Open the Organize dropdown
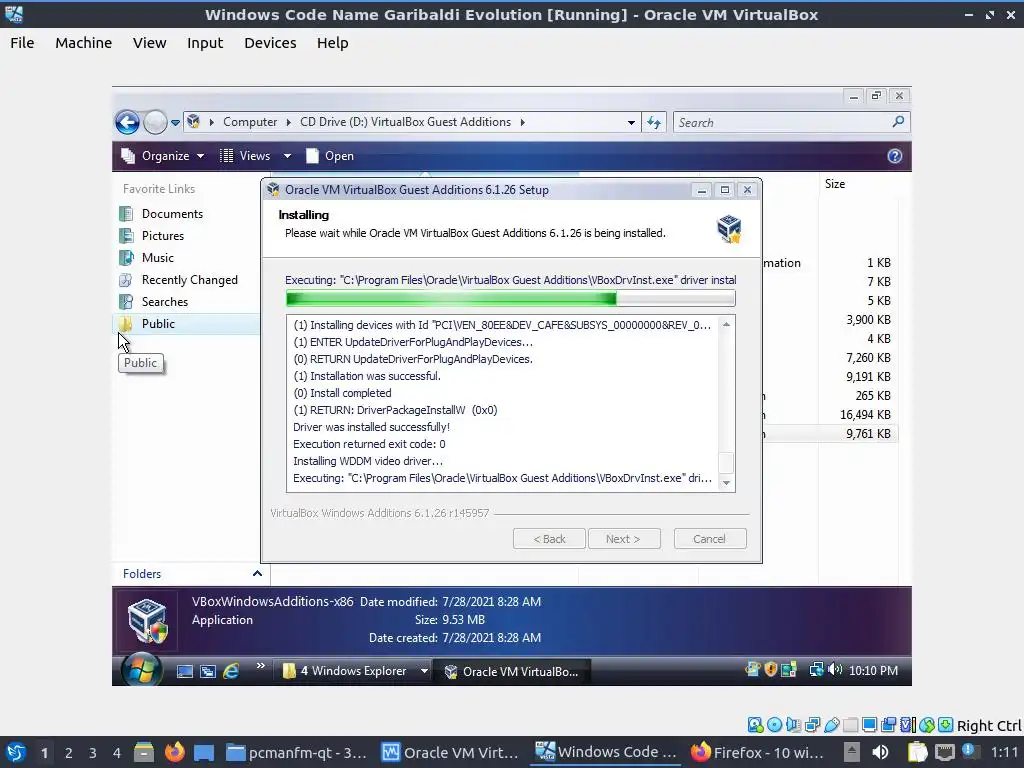This screenshot has height=768, width=1024. [163, 156]
